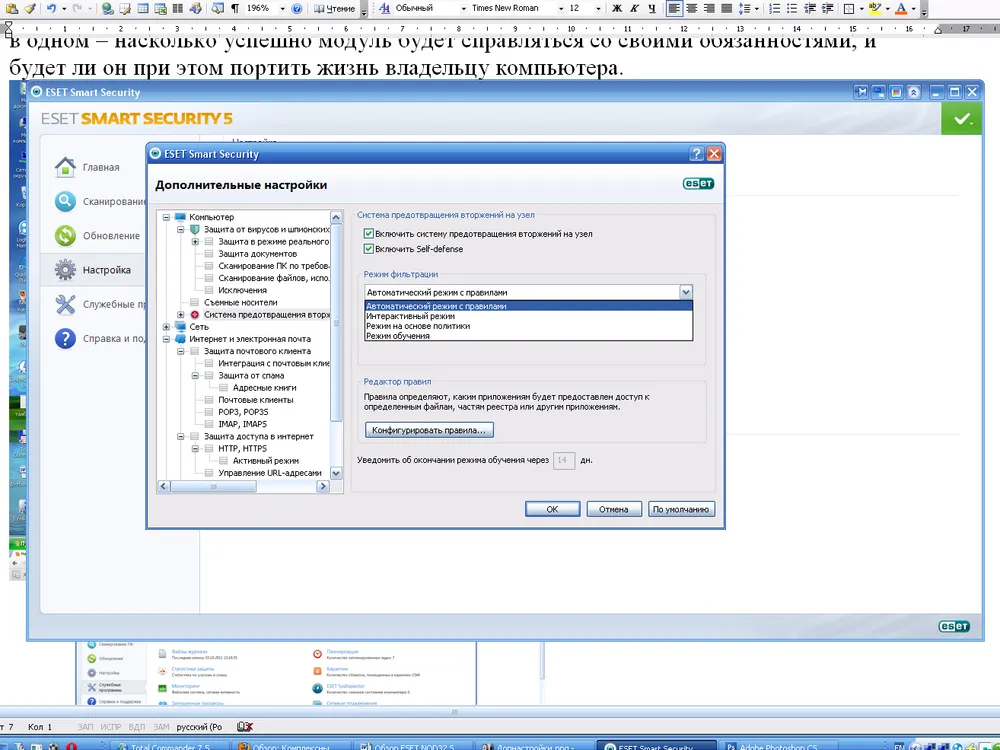Expand the 'Сеть' tree node
Screen dimensions: 1000x750
click(x=166, y=327)
